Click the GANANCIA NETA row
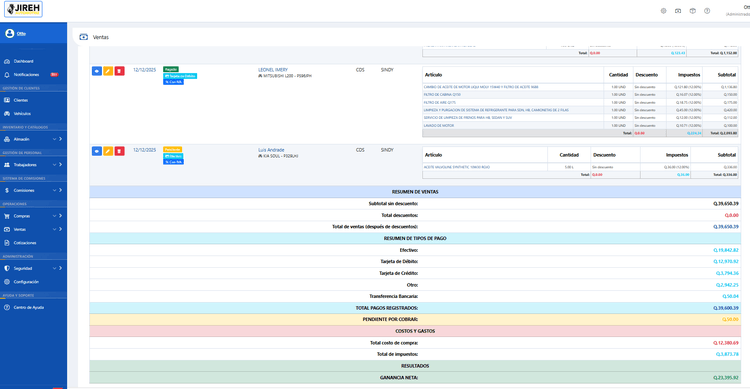Screen dimensions: 750x389 click(415, 378)
